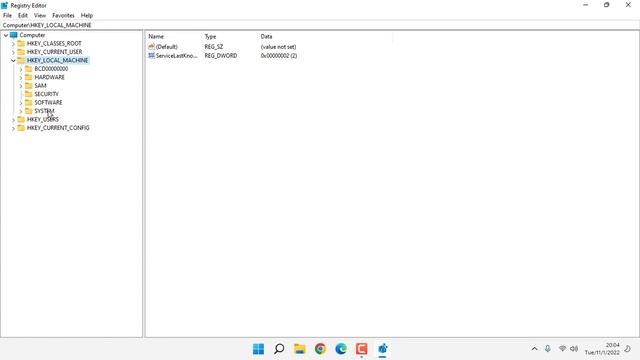Click the HARDWARE folder icon
Image resolution: width=640 pixels, height=360 pixels.
[x=29, y=77]
